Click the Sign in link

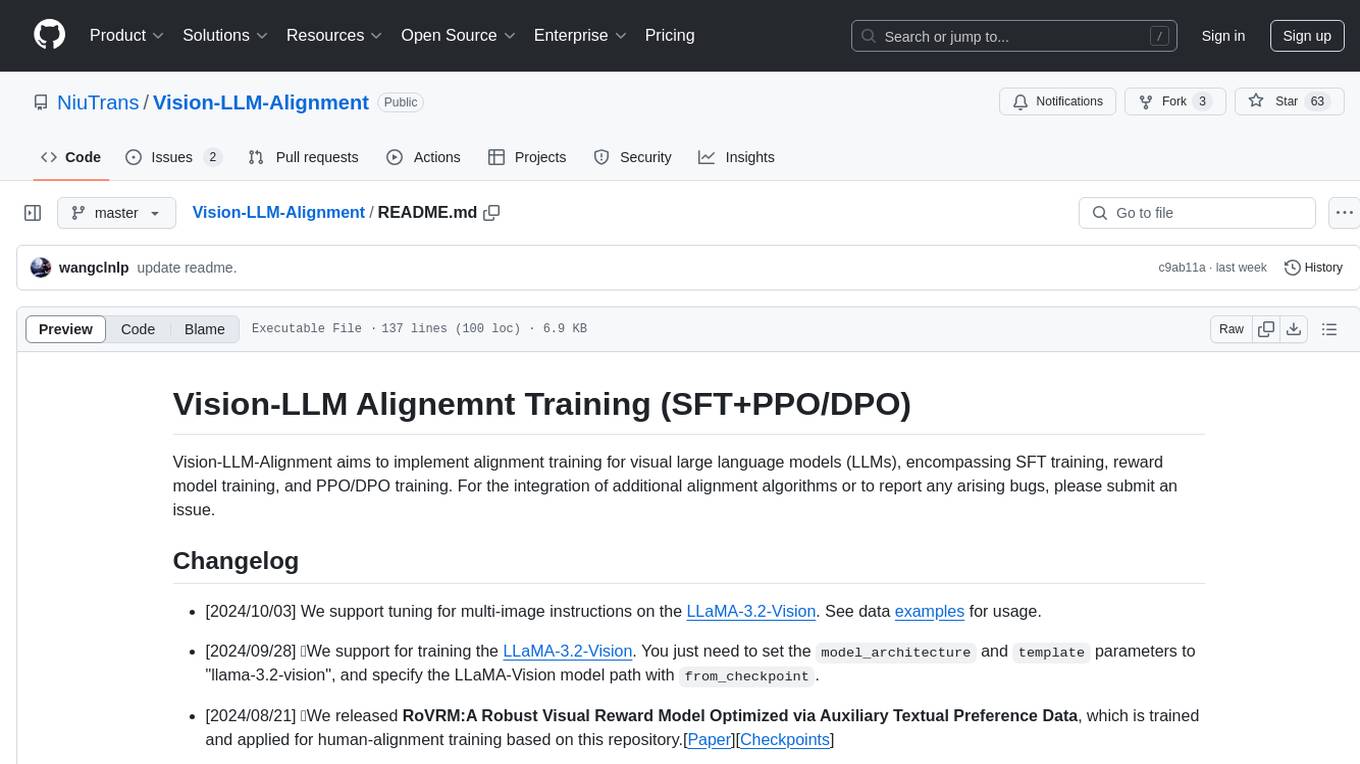[x=1223, y=36]
